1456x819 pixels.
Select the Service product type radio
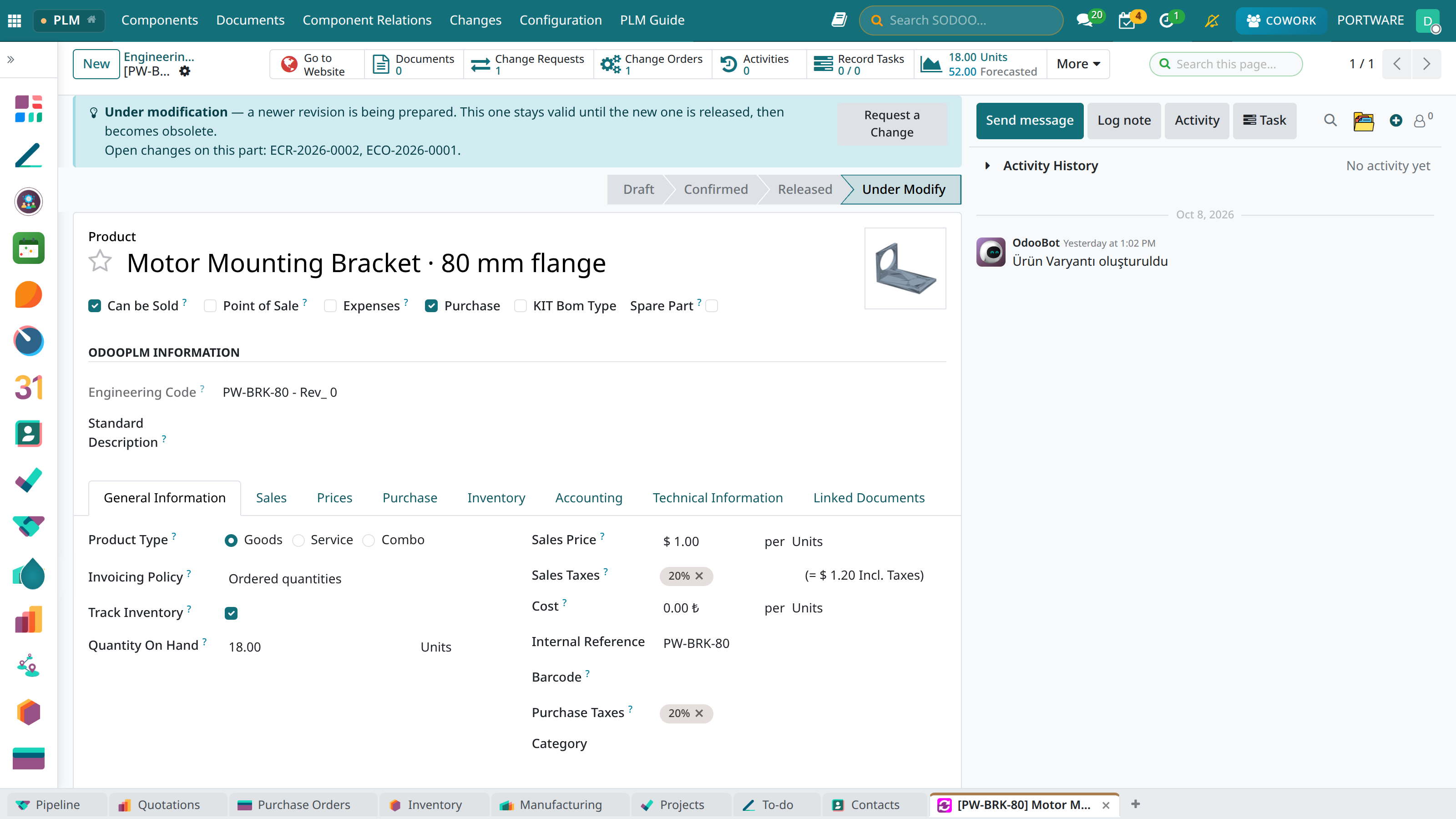pyautogui.click(x=298, y=541)
